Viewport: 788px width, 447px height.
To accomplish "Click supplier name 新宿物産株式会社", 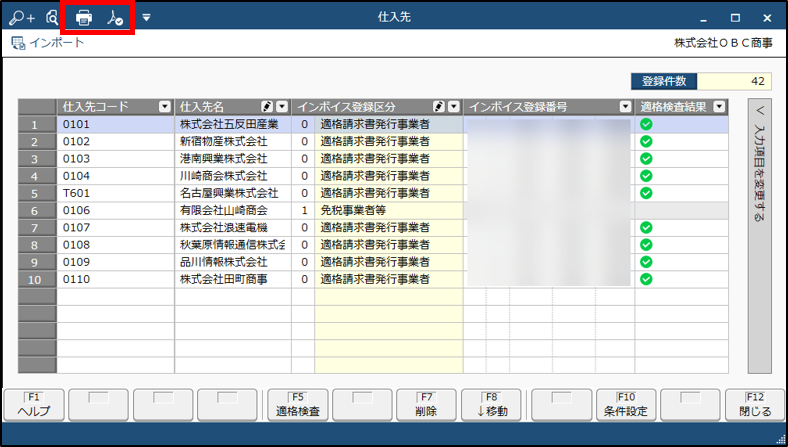I will [x=224, y=141].
